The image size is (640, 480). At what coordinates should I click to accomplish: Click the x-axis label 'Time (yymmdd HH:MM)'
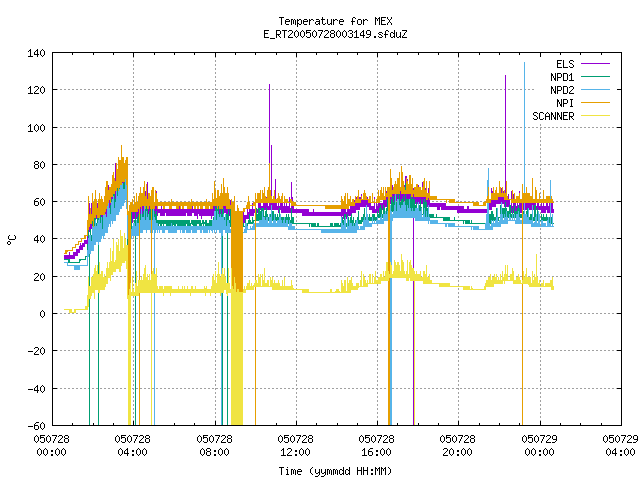335,471
